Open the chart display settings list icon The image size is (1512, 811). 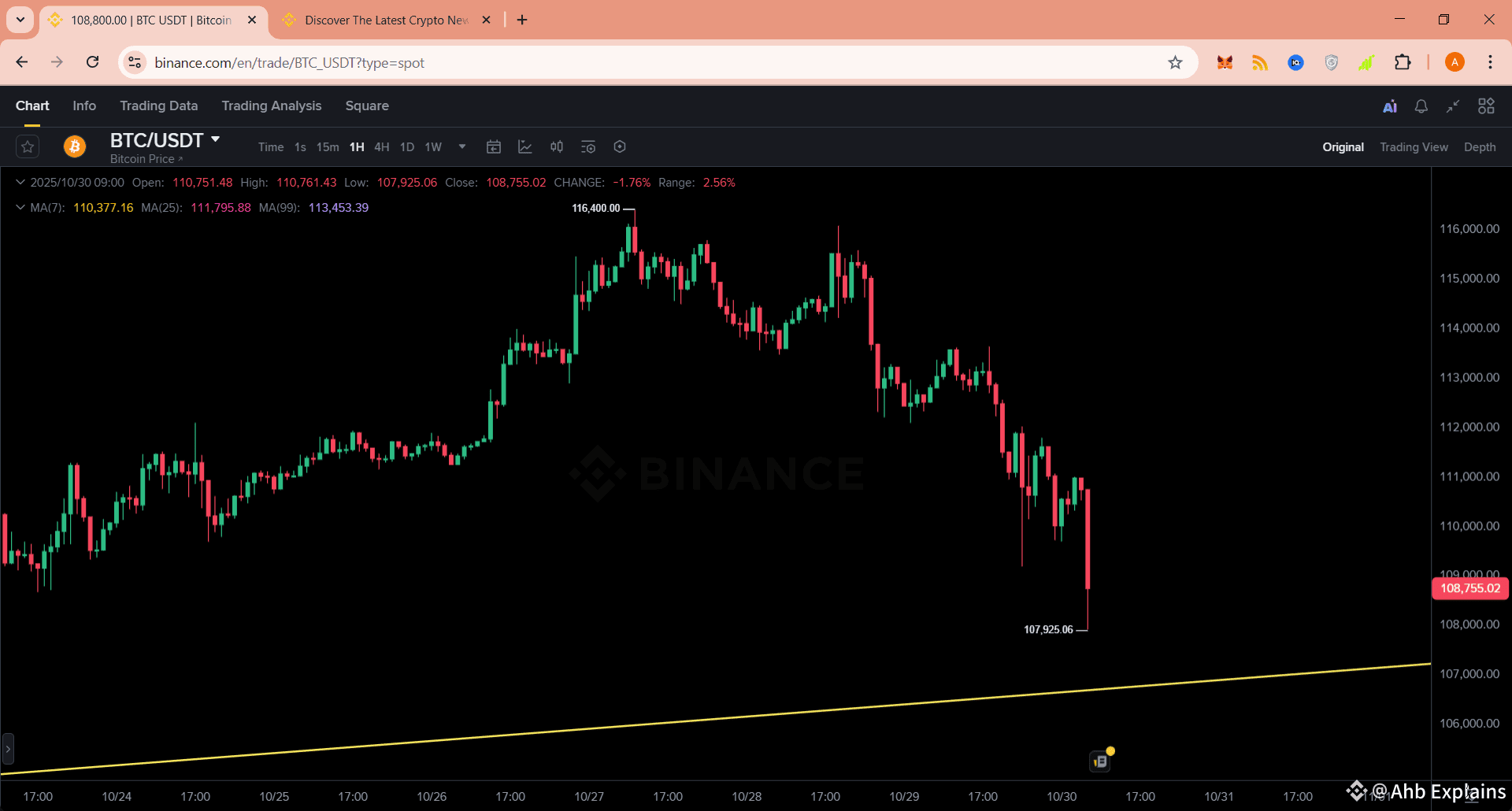pyautogui.click(x=588, y=147)
